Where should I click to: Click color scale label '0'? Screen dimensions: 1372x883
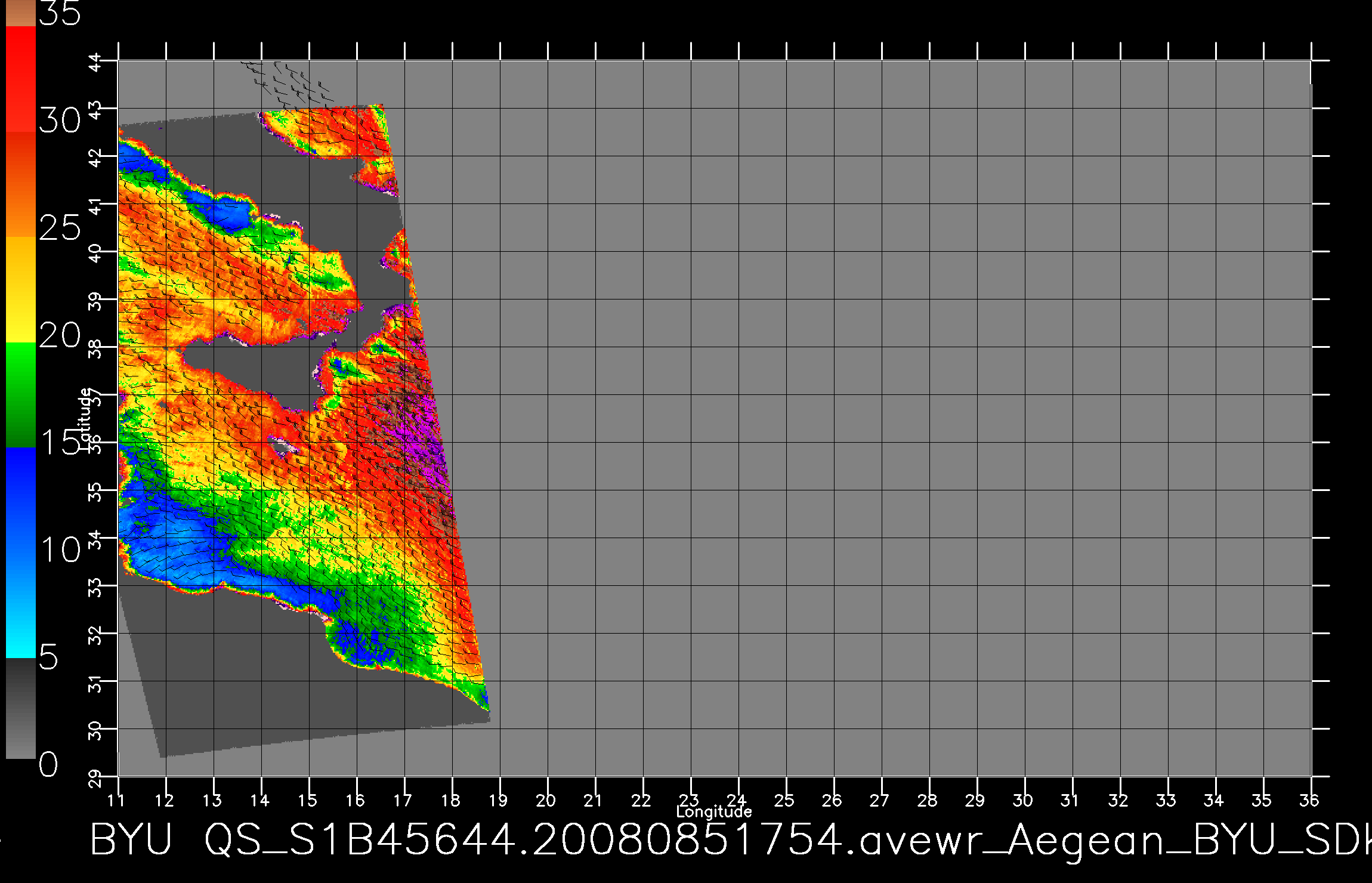click(x=49, y=764)
